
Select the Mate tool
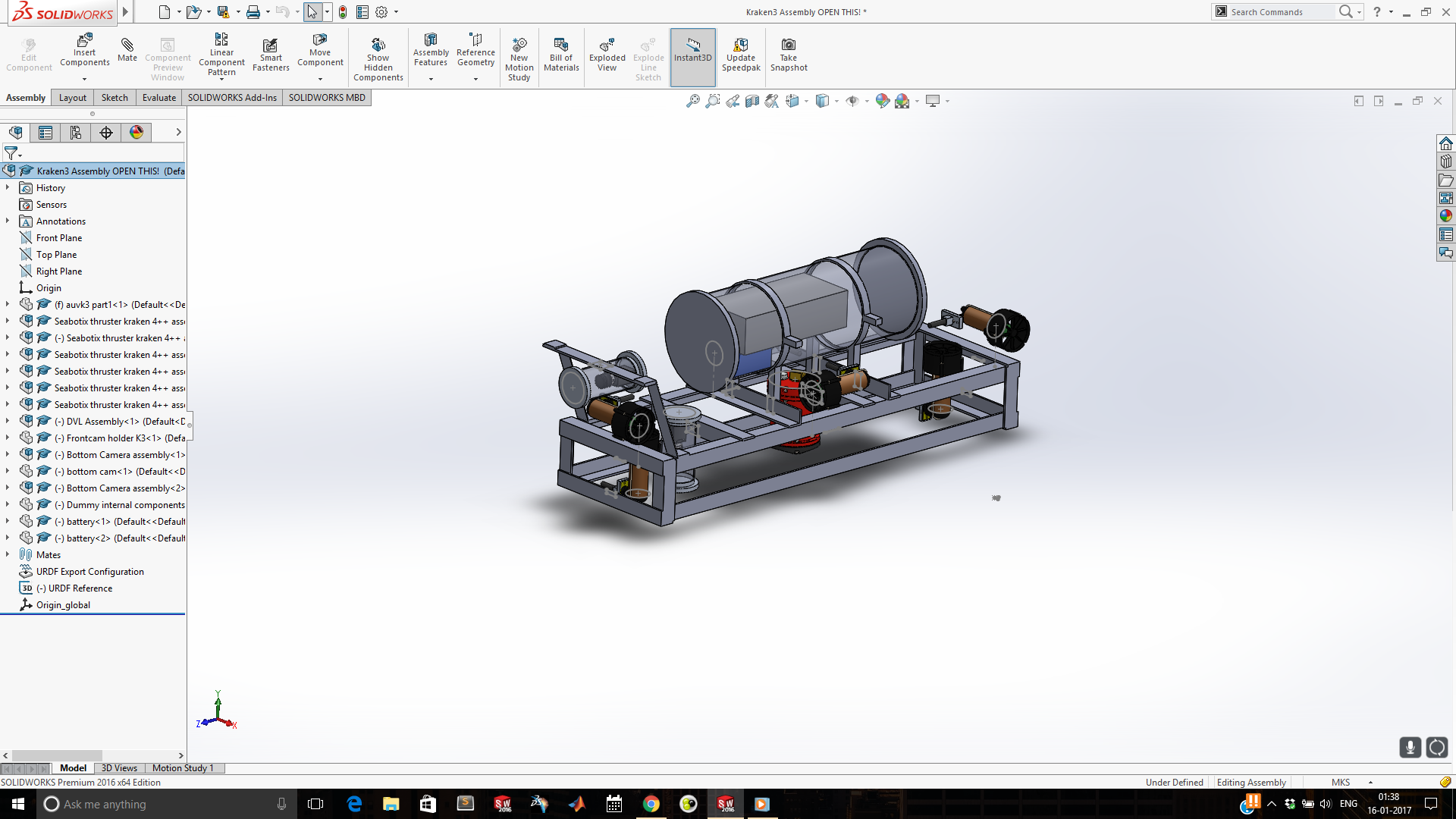(x=127, y=49)
